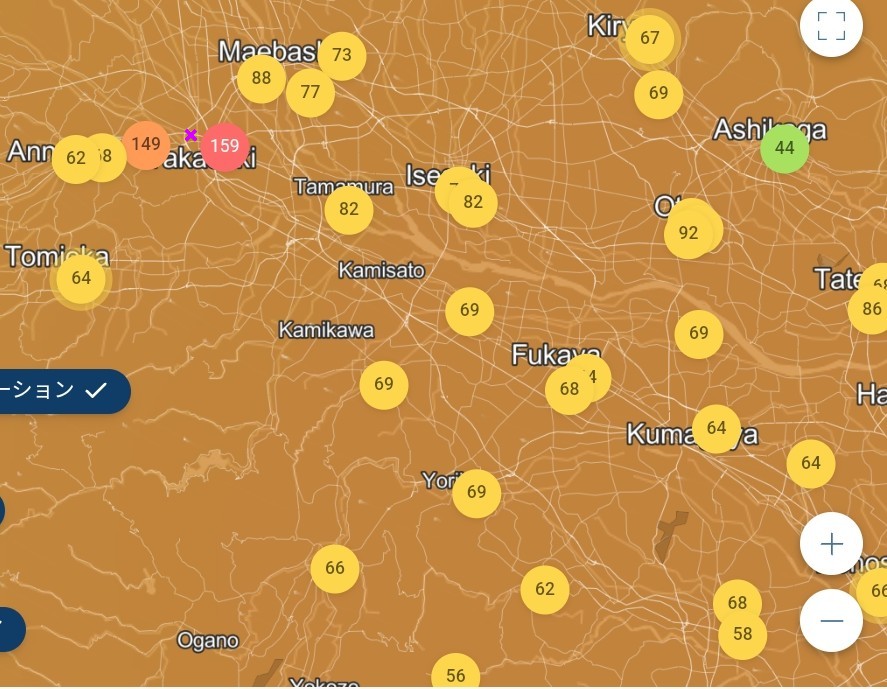Select the 69 marker below Kamisato
887x689 pixels.
470,311
